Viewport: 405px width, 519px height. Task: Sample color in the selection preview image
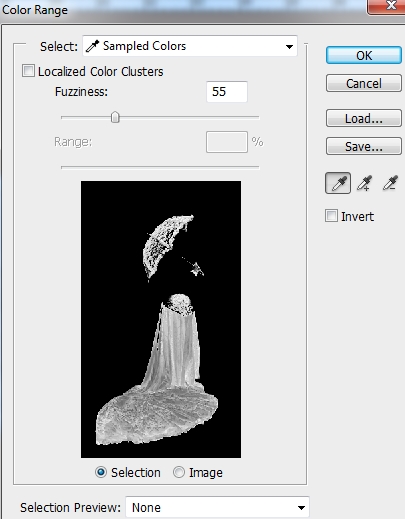[x=161, y=319]
